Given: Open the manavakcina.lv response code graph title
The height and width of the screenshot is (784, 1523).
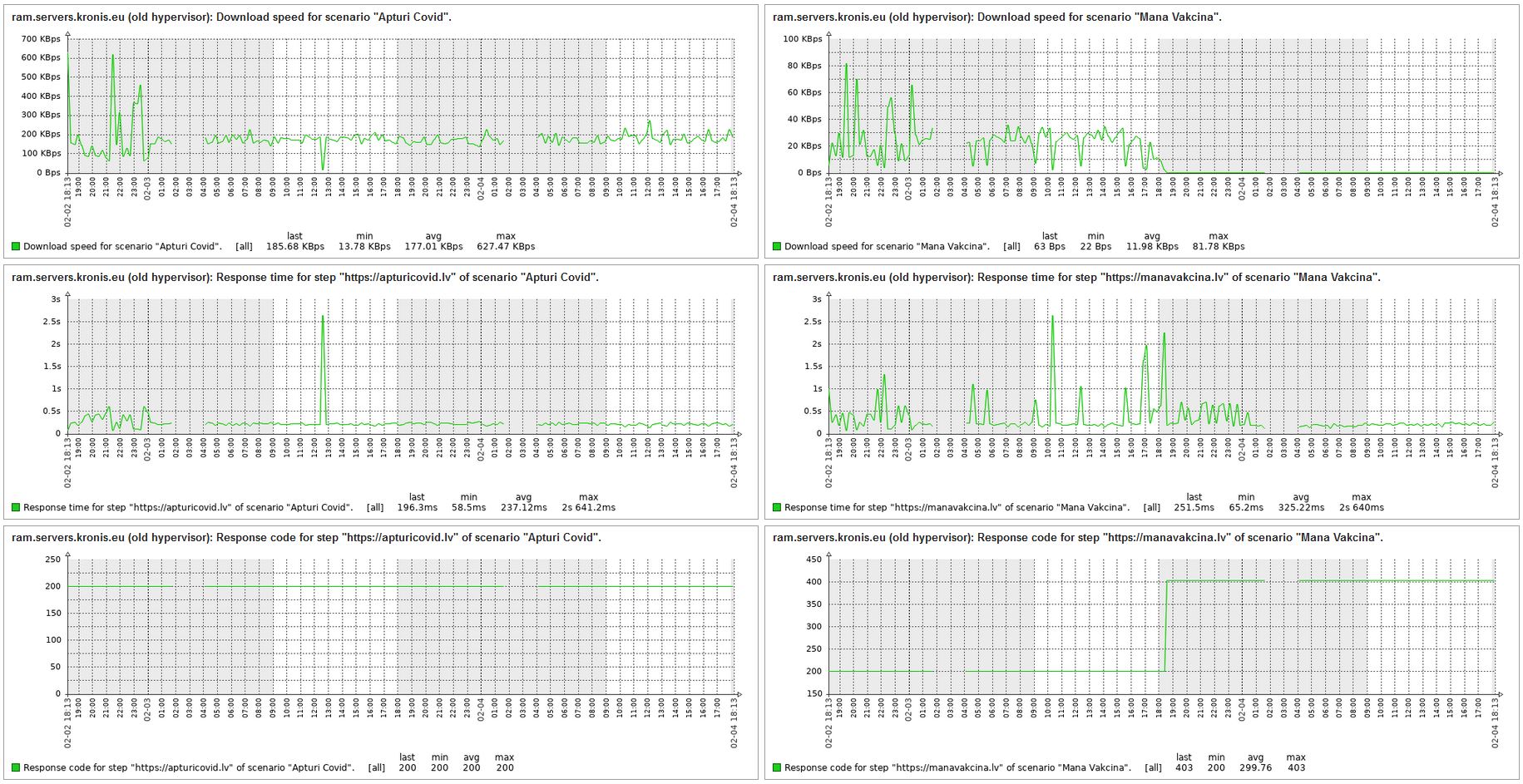Looking at the screenshot, I should click(x=1078, y=537).
